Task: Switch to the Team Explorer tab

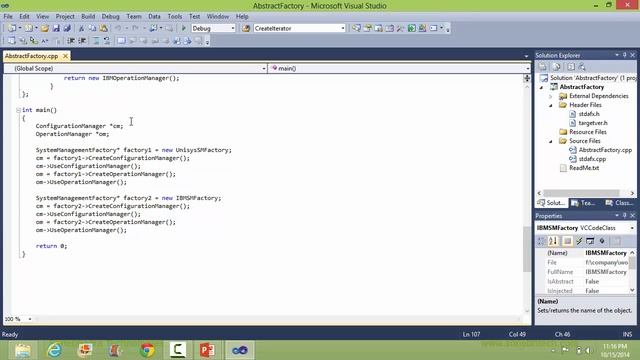Action: click(x=584, y=203)
